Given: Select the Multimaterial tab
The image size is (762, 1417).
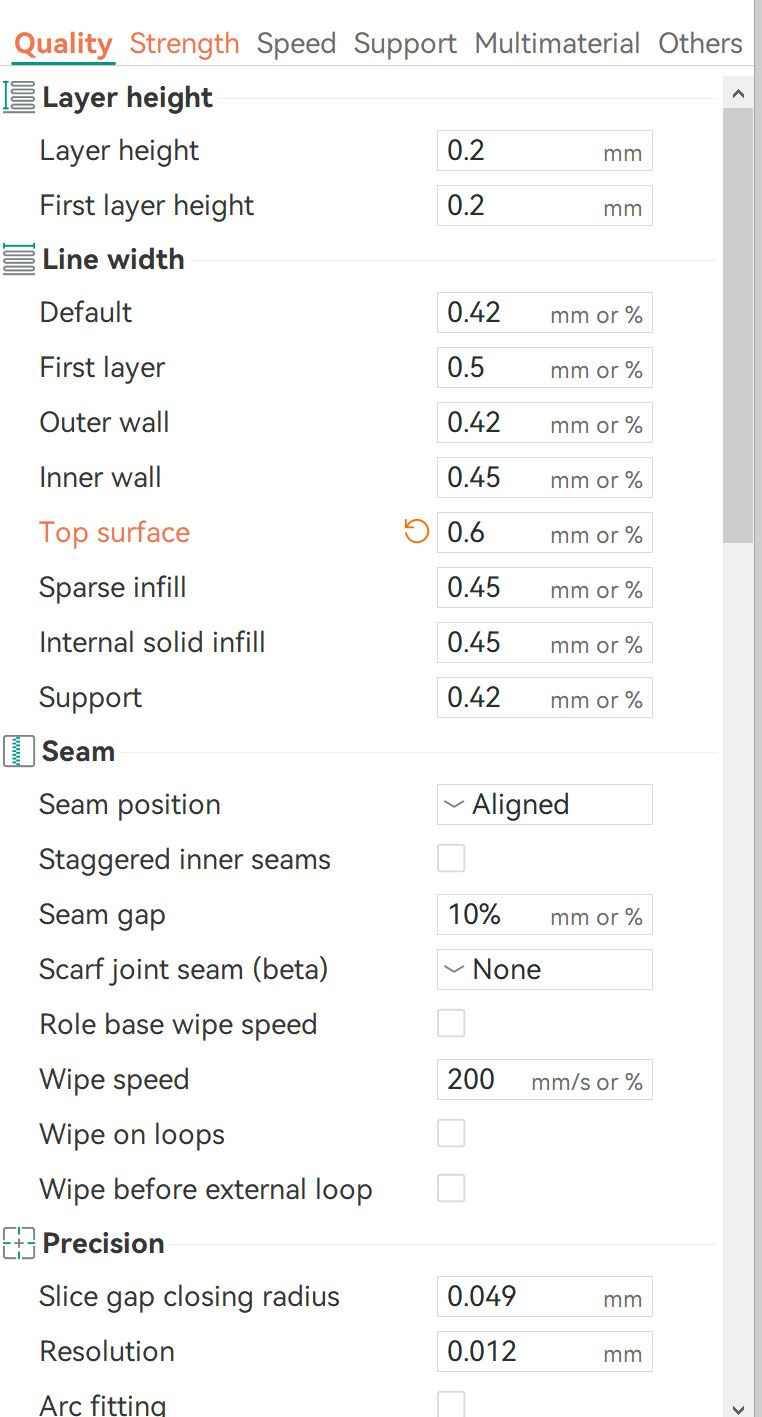Looking at the screenshot, I should [x=557, y=44].
